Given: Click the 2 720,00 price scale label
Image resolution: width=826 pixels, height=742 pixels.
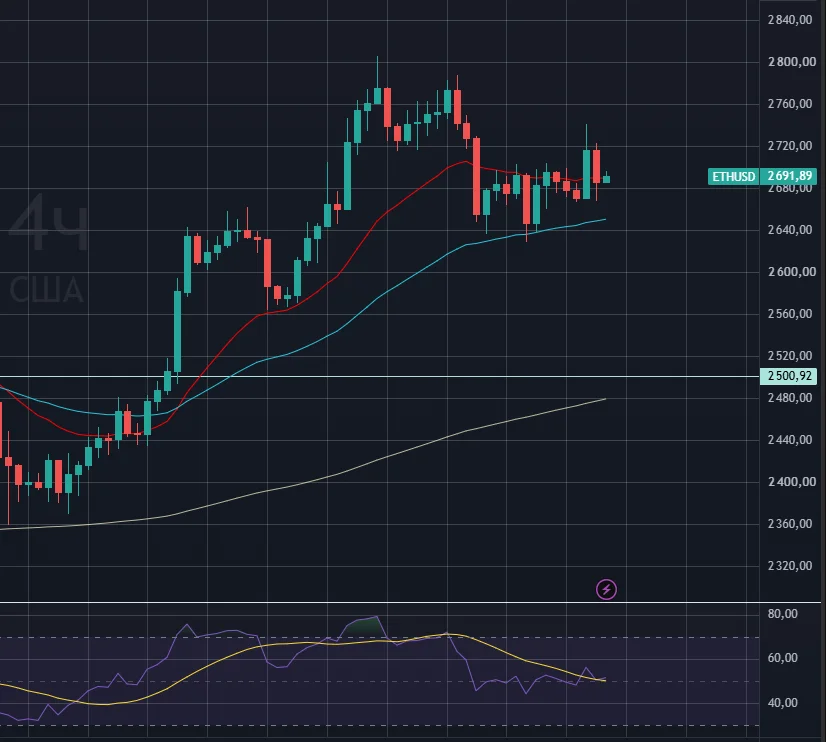Looking at the screenshot, I should [x=790, y=146].
